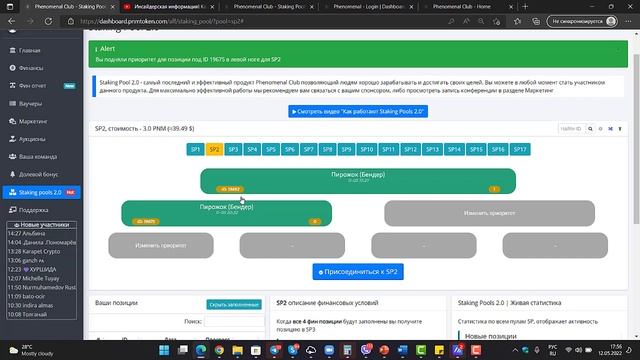Viewport: 640px width, 360px height.
Task: Open Долевой бонус in the sidebar
Action: (x=38, y=174)
